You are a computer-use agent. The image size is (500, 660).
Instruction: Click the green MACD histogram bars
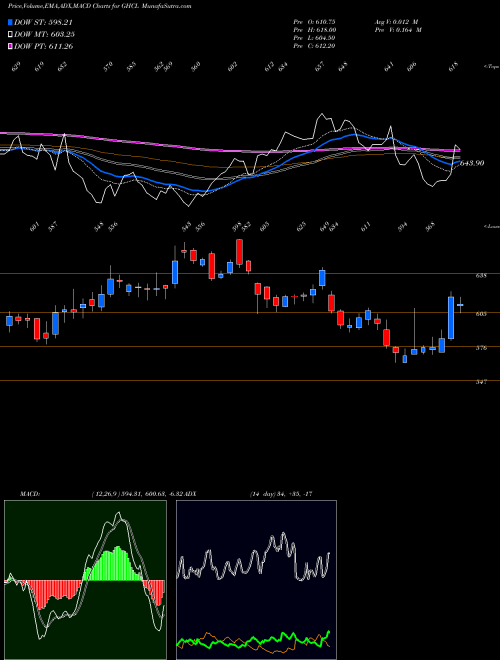click(113, 564)
